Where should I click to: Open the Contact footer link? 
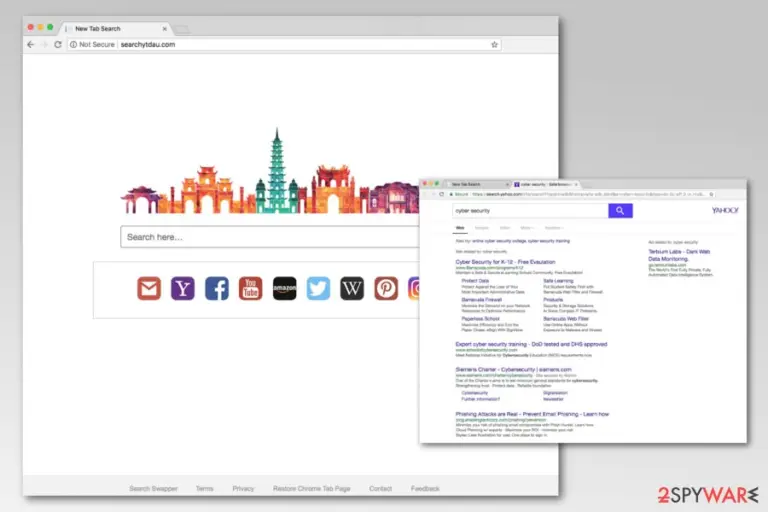point(381,488)
